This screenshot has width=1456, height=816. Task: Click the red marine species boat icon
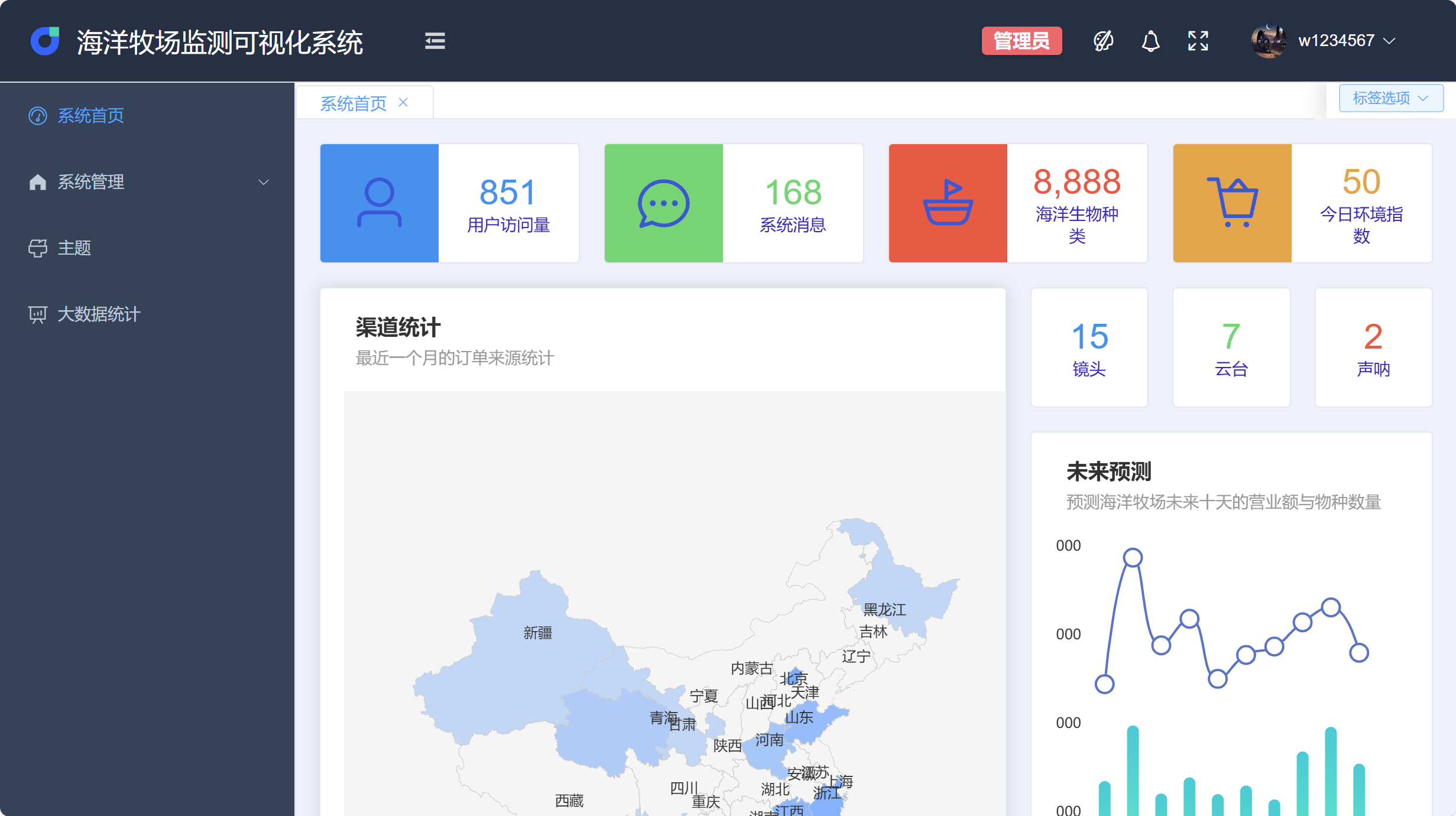948,203
